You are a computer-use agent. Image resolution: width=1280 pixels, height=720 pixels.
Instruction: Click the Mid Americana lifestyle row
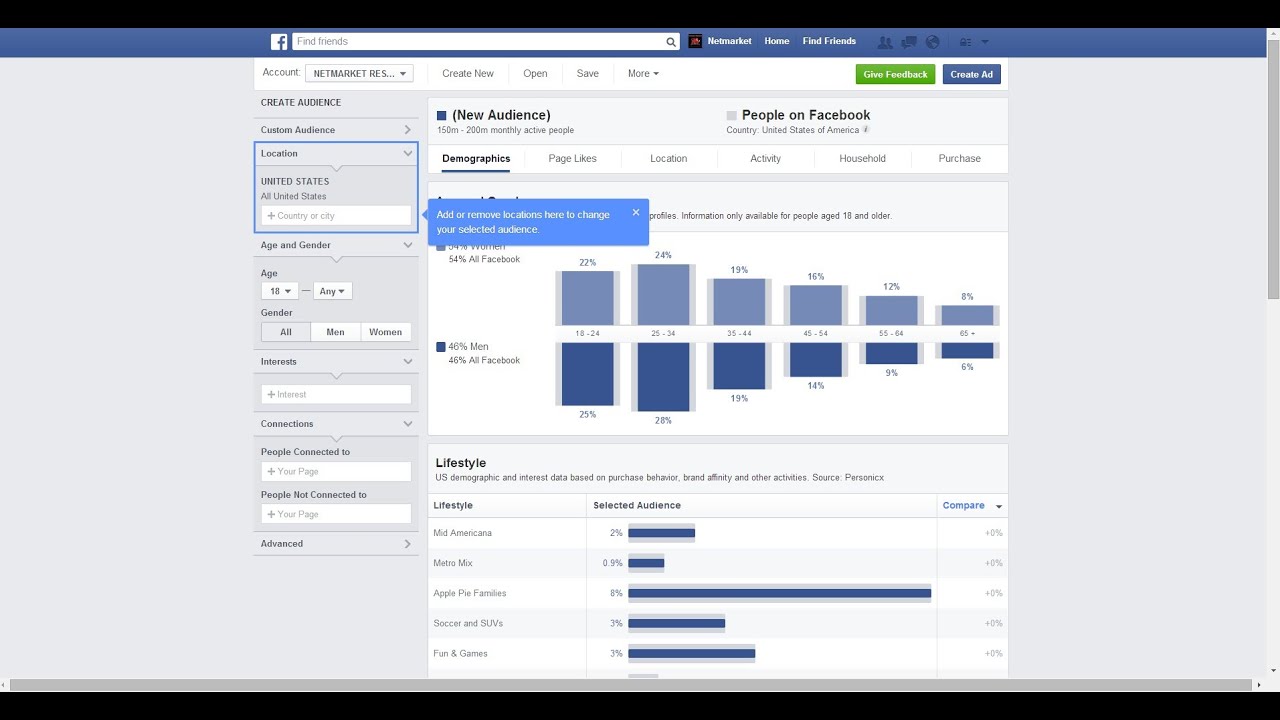tap(718, 533)
